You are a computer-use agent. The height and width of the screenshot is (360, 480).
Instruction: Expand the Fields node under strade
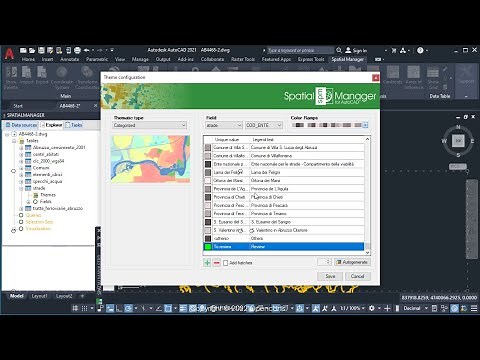click(x=28, y=202)
